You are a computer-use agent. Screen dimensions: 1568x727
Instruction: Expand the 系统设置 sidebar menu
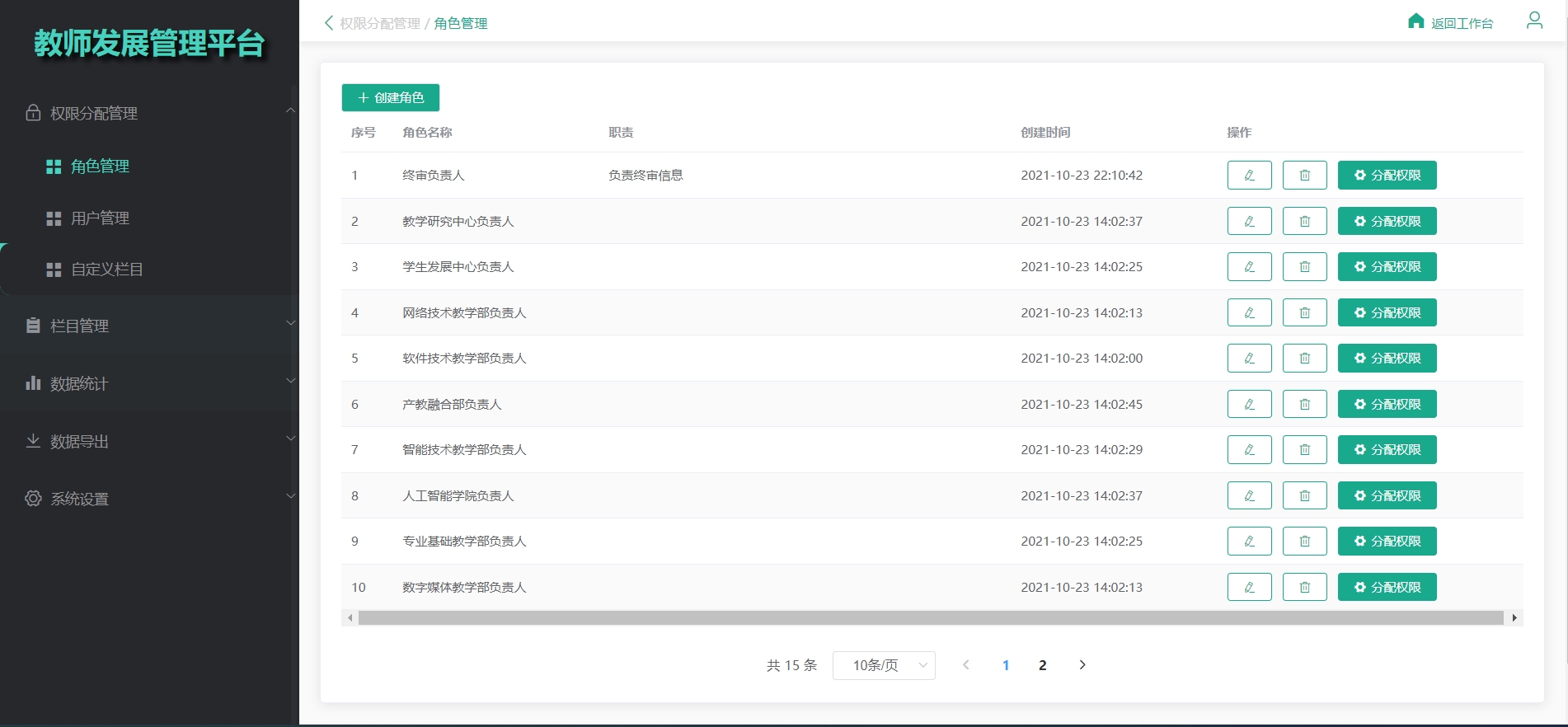click(x=290, y=496)
